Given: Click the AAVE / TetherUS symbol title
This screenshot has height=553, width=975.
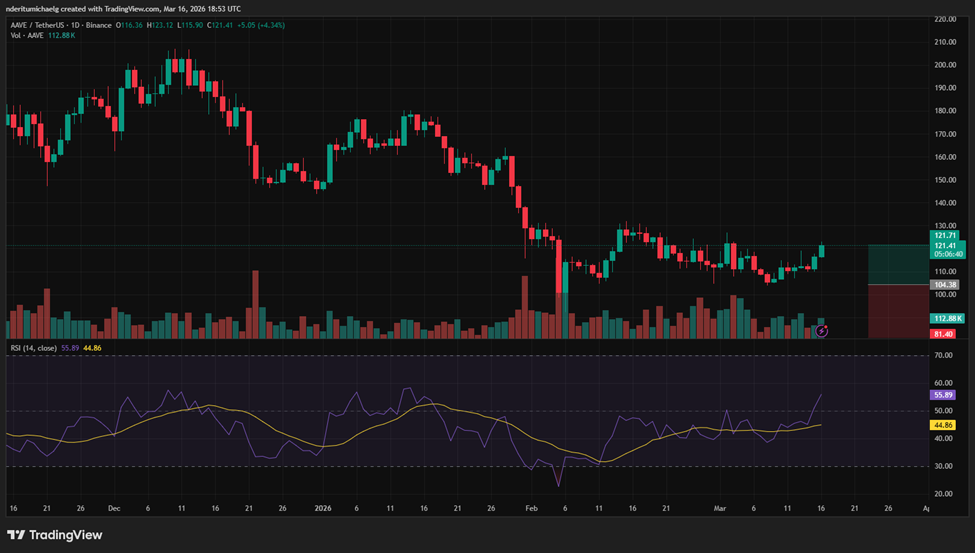Looking at the screenshot, I should click(50, 24).
